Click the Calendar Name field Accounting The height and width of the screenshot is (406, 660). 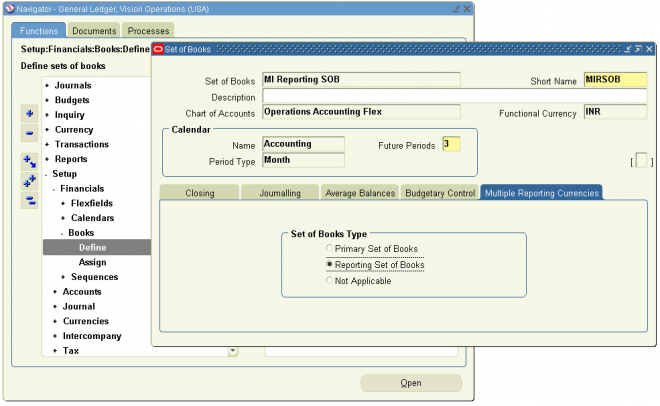[303, 144]
